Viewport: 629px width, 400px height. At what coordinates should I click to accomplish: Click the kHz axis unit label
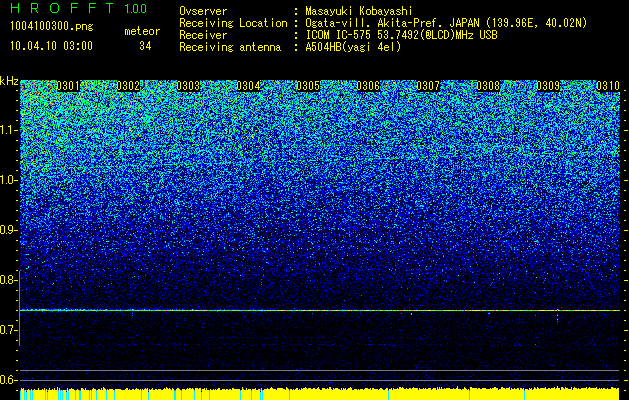pyautogui.click(x=9, y=81)
